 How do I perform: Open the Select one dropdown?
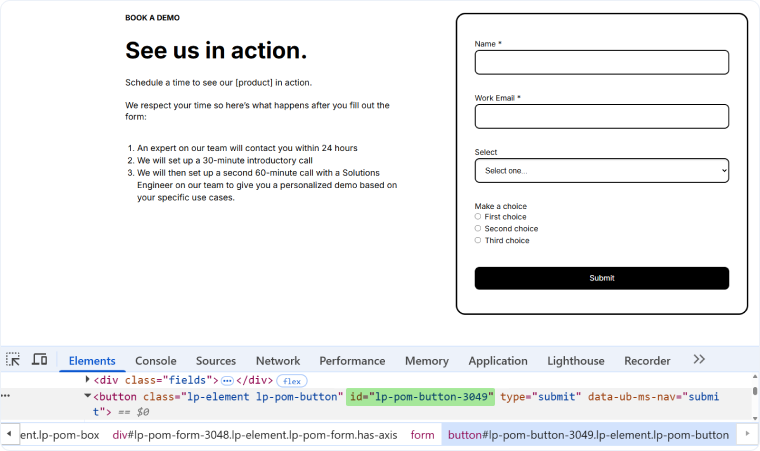602,171
